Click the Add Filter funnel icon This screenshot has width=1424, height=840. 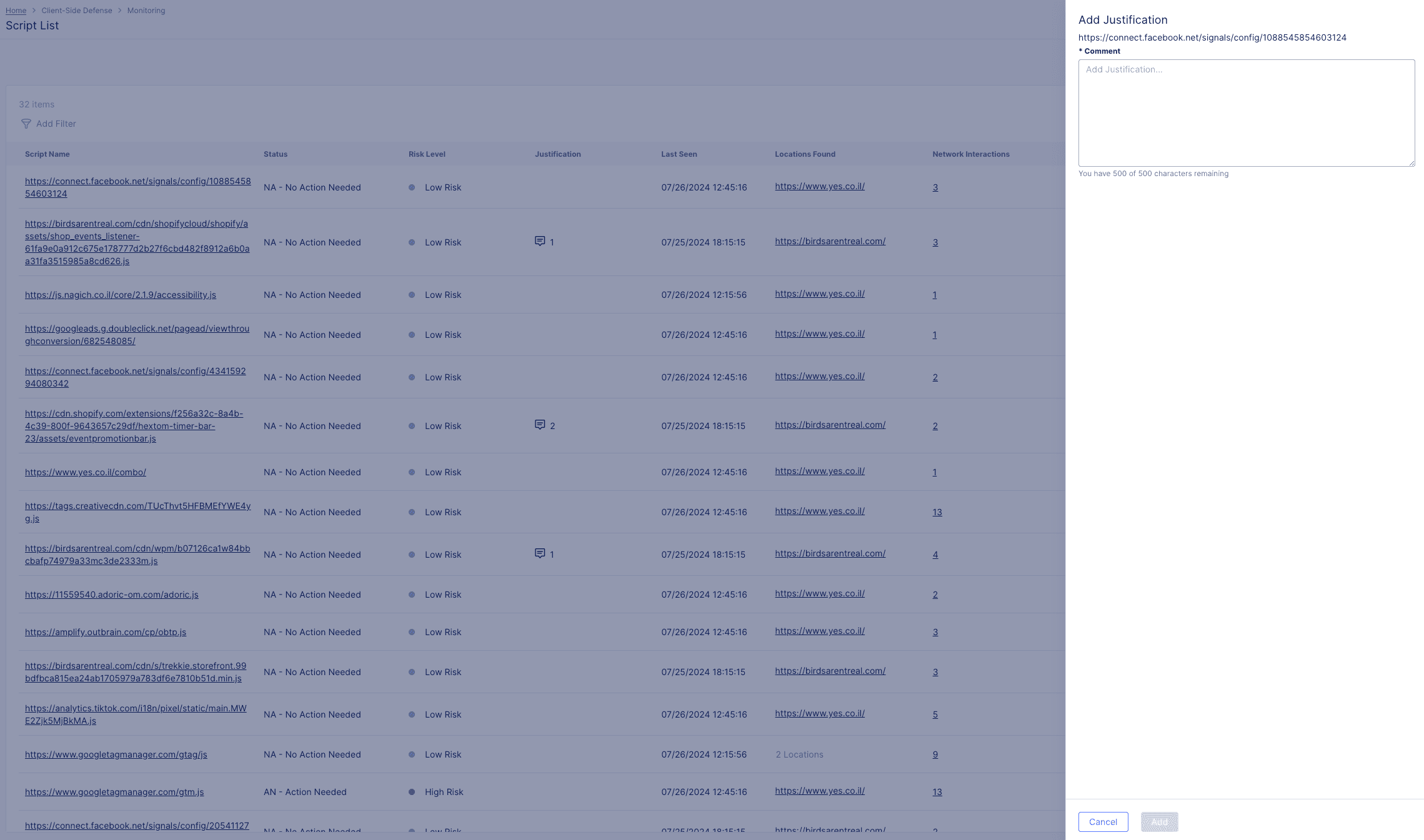pyautogui.click(x=26, y=124)
